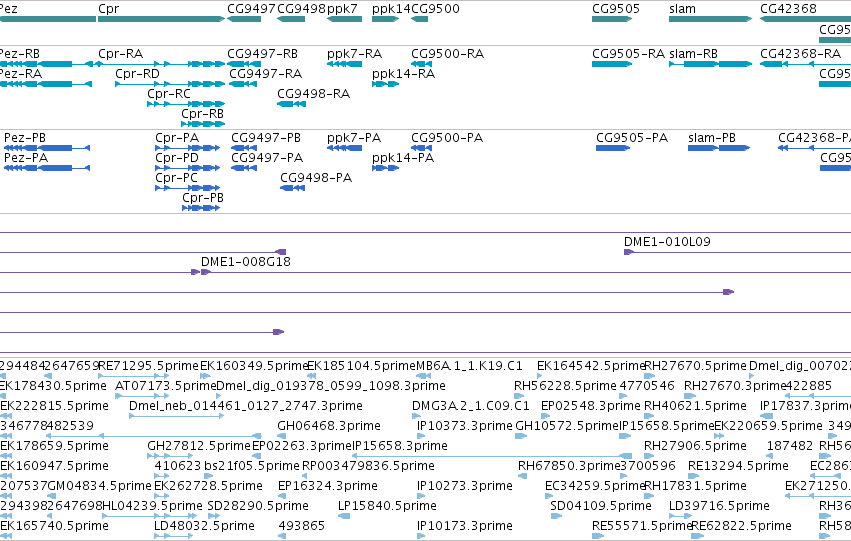Select the EK160349.5prime EST
This screenshot has height=541, width=851.
tap(206, 376)
